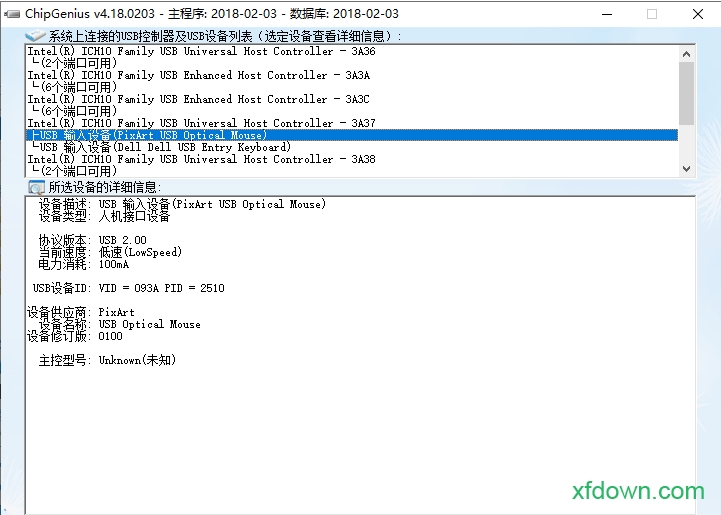Click the Unknown controller model text
Screen dimensions: 721x515
click(x=137, y=360)
